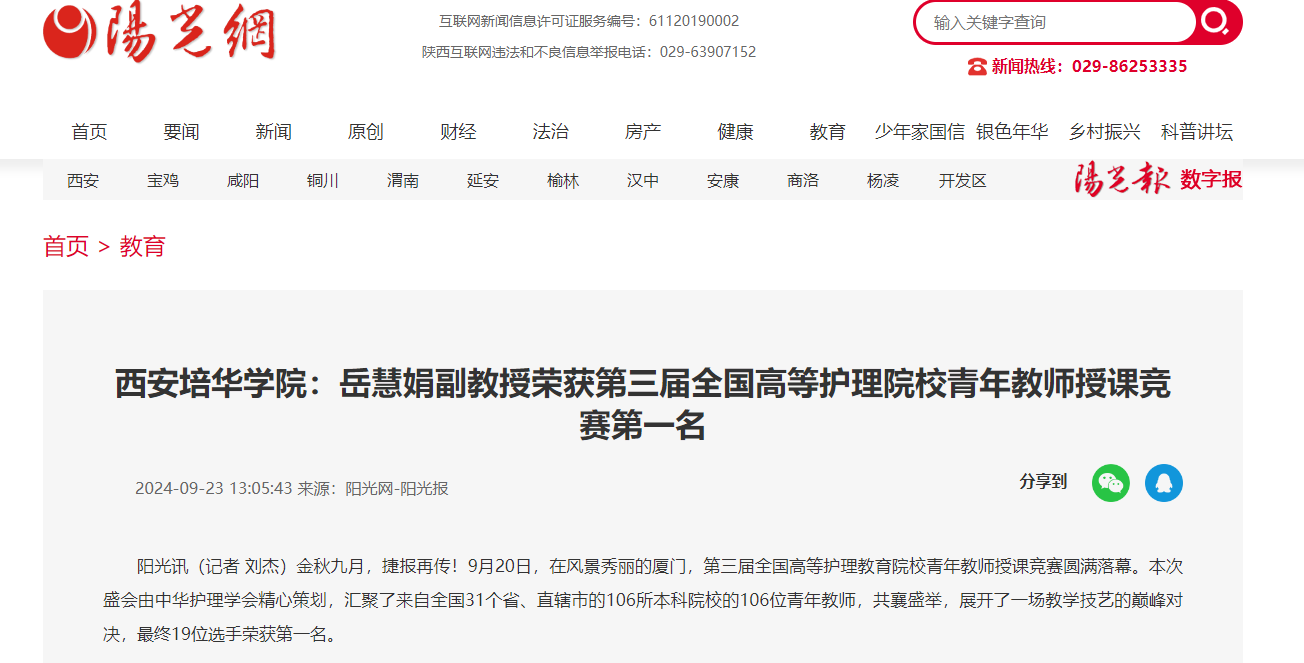Share article via QQ icon

[1163, 483]
